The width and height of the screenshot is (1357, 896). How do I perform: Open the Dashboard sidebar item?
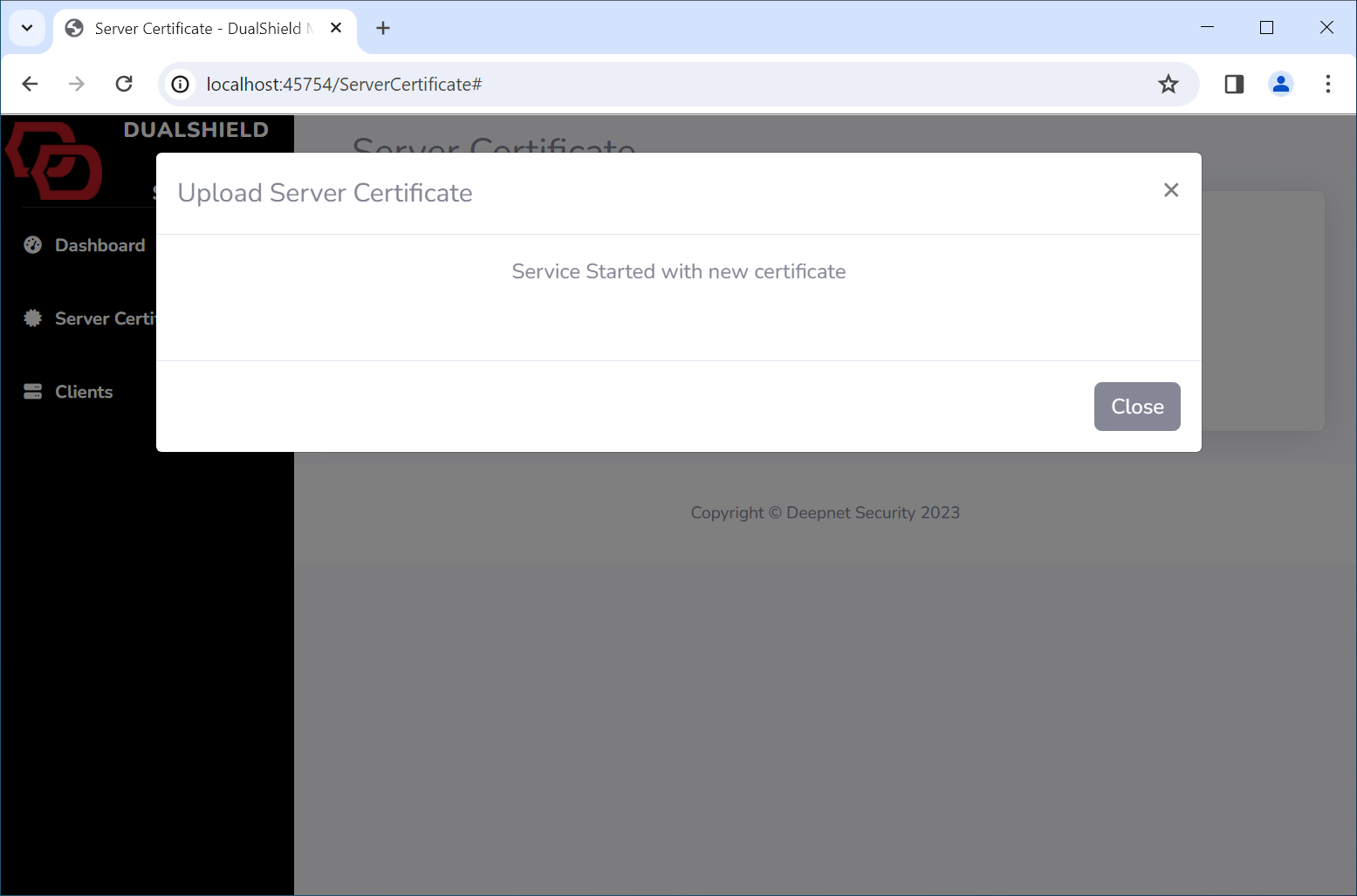99,245
